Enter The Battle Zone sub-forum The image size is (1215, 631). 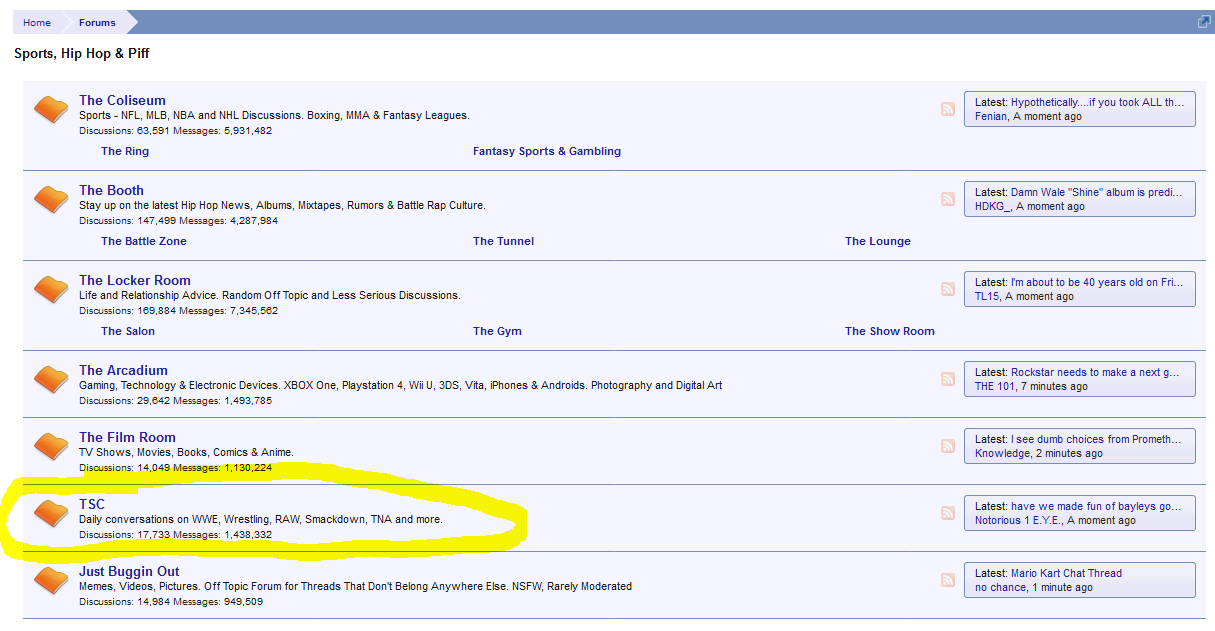[144, 241]
